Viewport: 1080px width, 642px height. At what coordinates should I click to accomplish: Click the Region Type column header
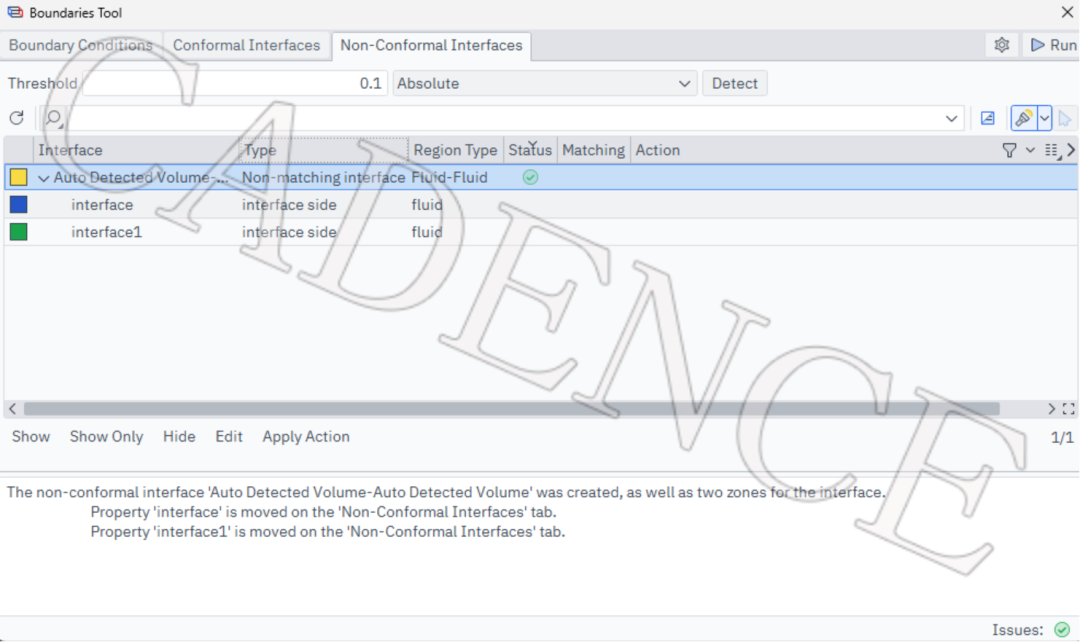(455, 150)
